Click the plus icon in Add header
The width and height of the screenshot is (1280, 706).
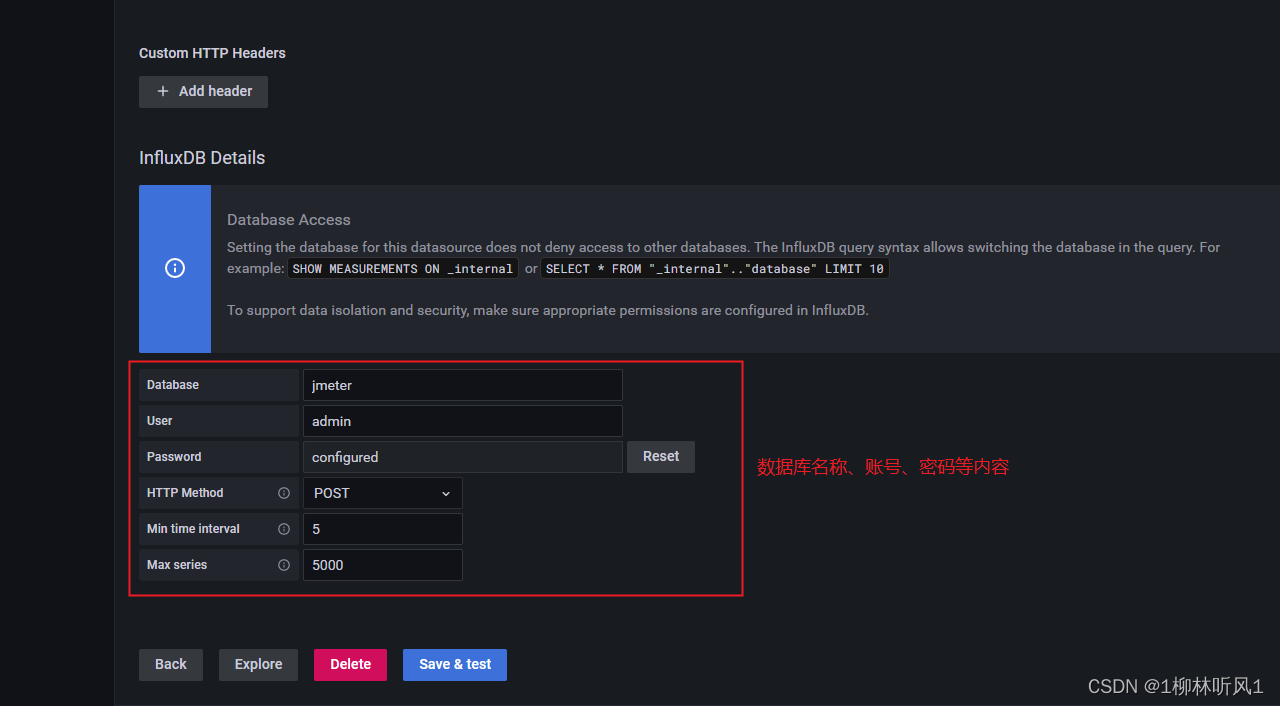tap(163, 91)
